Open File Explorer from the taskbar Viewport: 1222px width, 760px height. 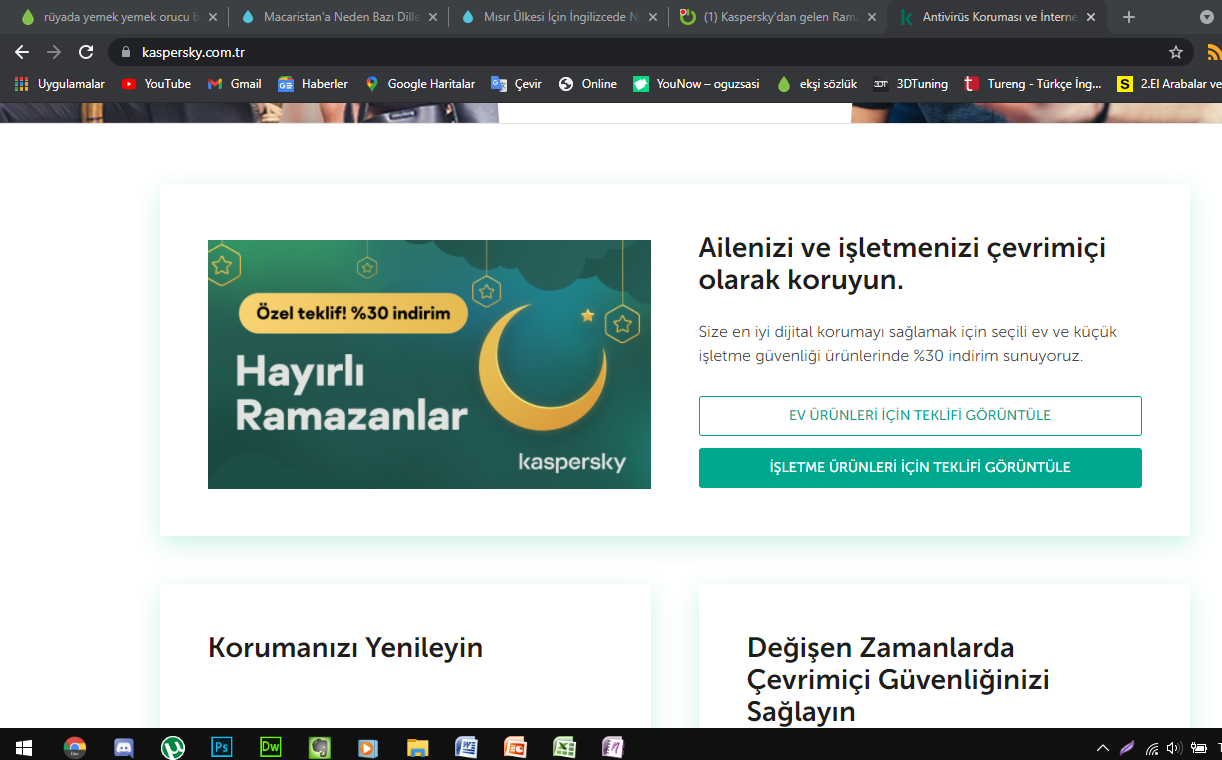point(417,746)
